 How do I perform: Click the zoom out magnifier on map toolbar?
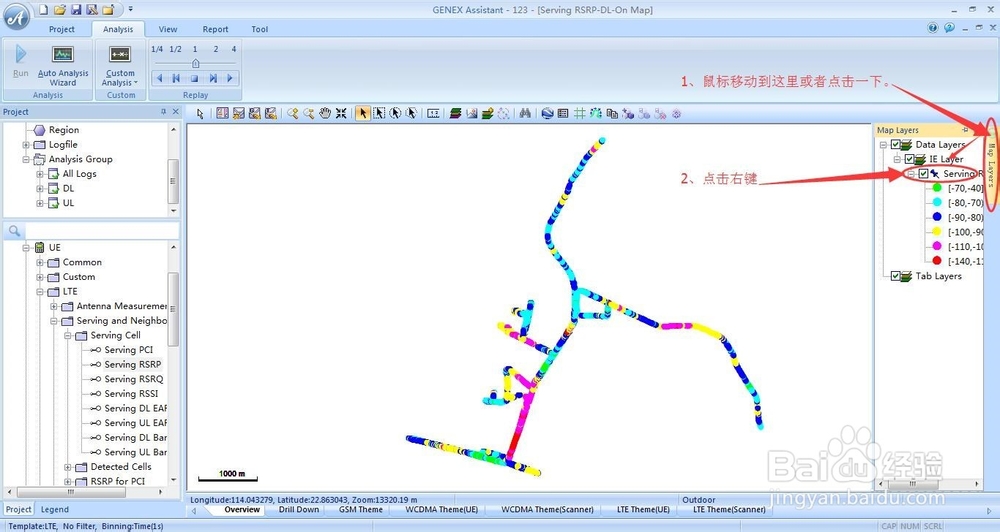pyautogui.click(x=309, y=113)
